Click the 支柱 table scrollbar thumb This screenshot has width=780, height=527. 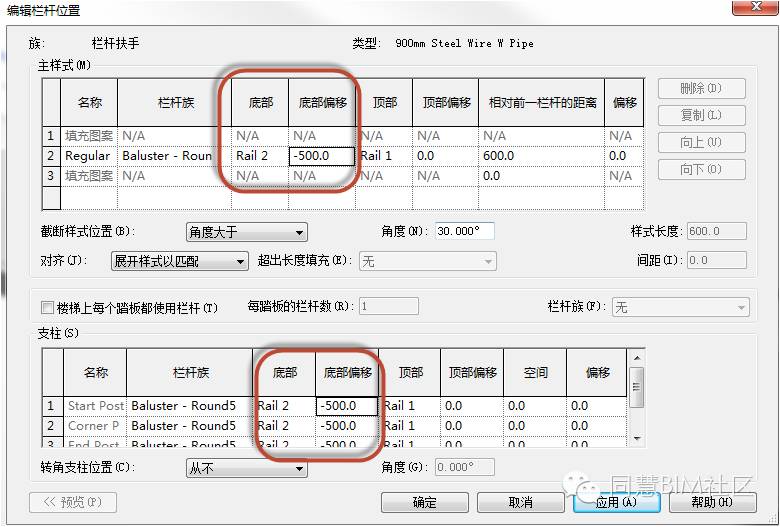coord(637,387)
